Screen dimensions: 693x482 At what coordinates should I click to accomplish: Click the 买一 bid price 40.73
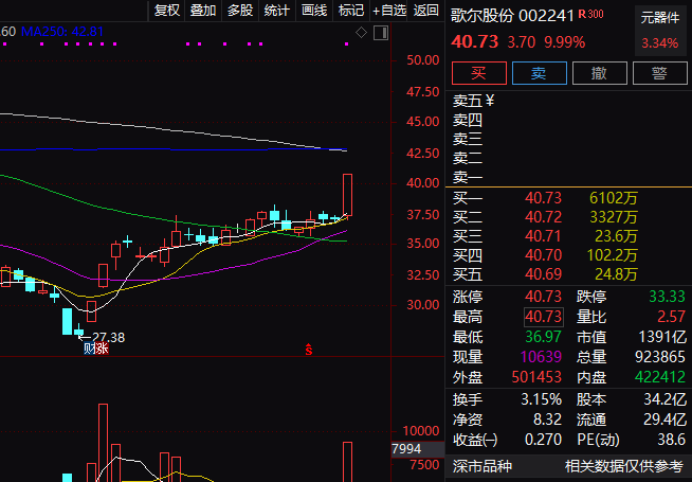[543, 198]
